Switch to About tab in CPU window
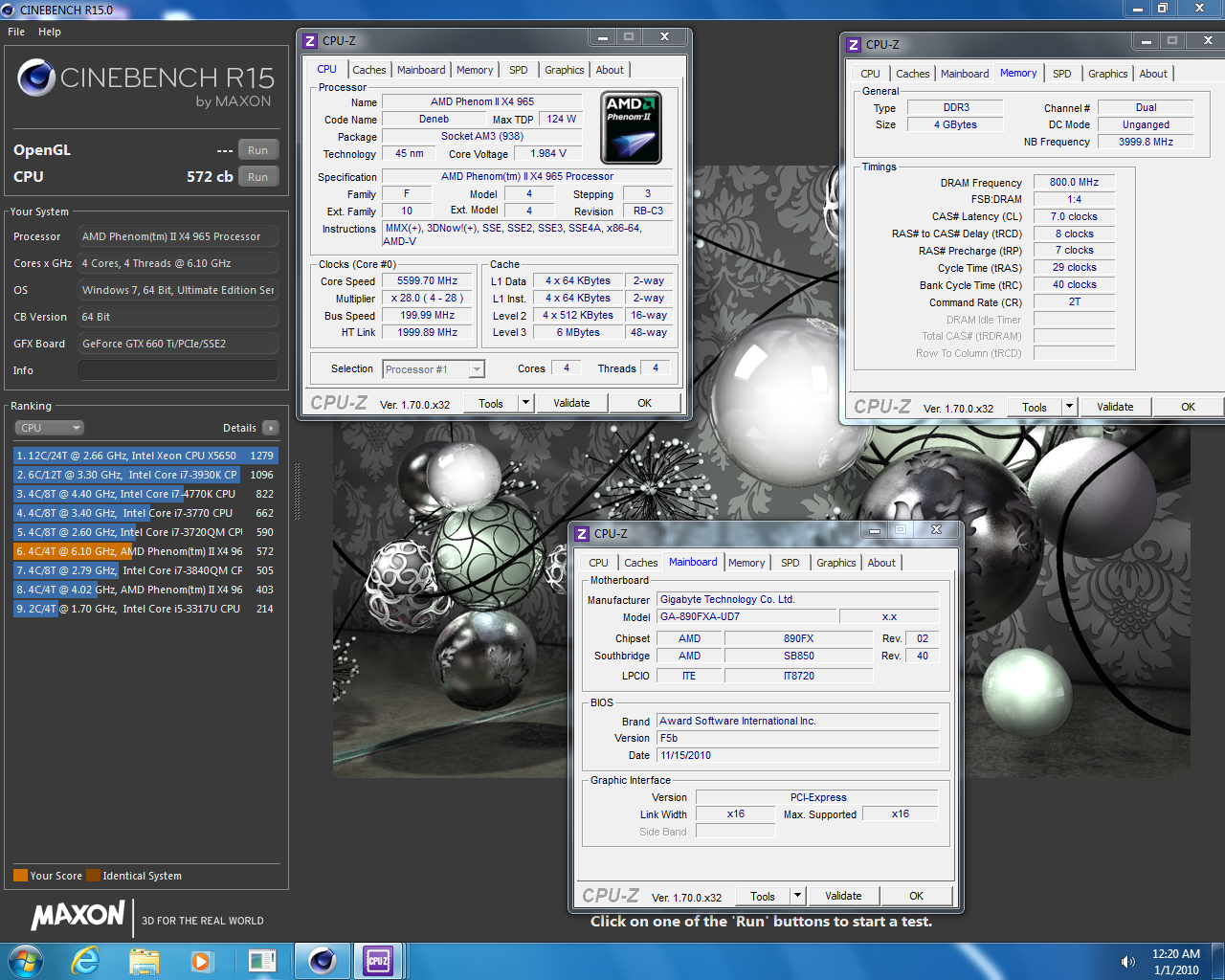 click(x=610, y=70)
